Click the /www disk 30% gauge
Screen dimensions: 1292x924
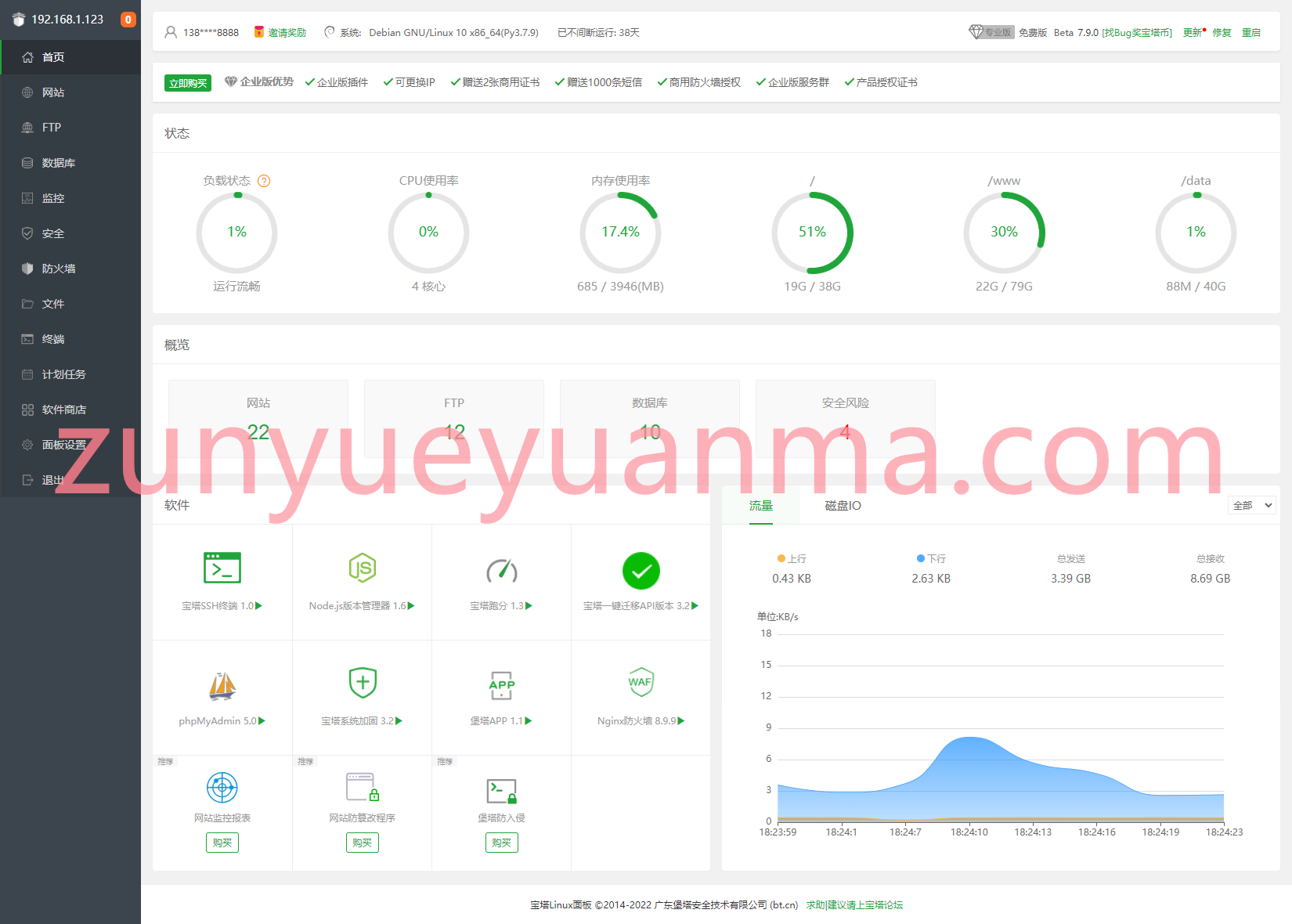[x=1004, y=233]
